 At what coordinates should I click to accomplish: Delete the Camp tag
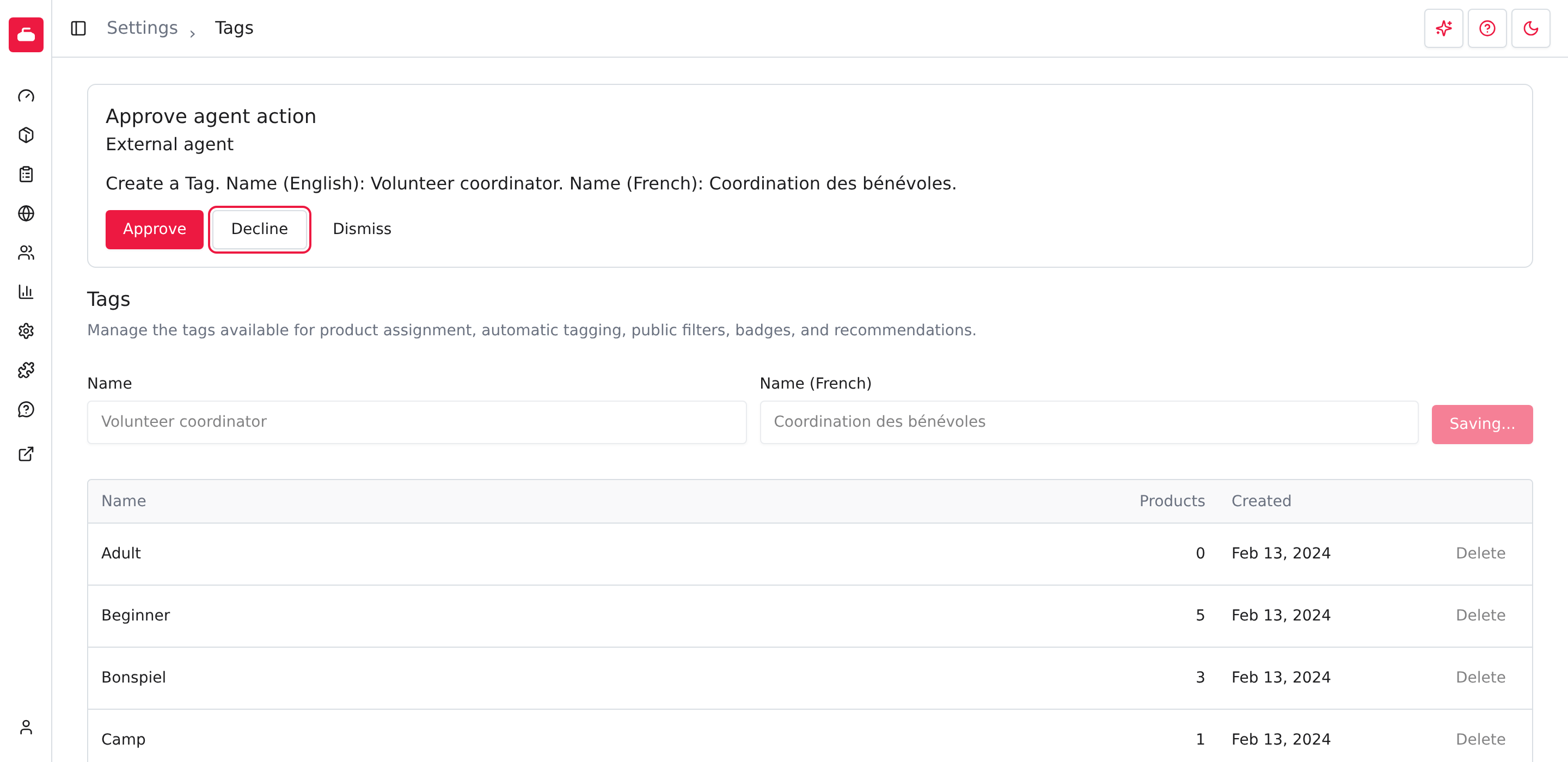[x=1480, y=740]
